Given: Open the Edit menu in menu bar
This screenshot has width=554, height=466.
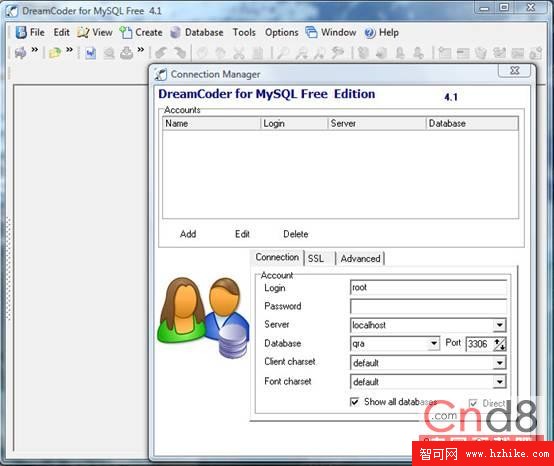Looking at the screenshot, I should coord(61,32).
